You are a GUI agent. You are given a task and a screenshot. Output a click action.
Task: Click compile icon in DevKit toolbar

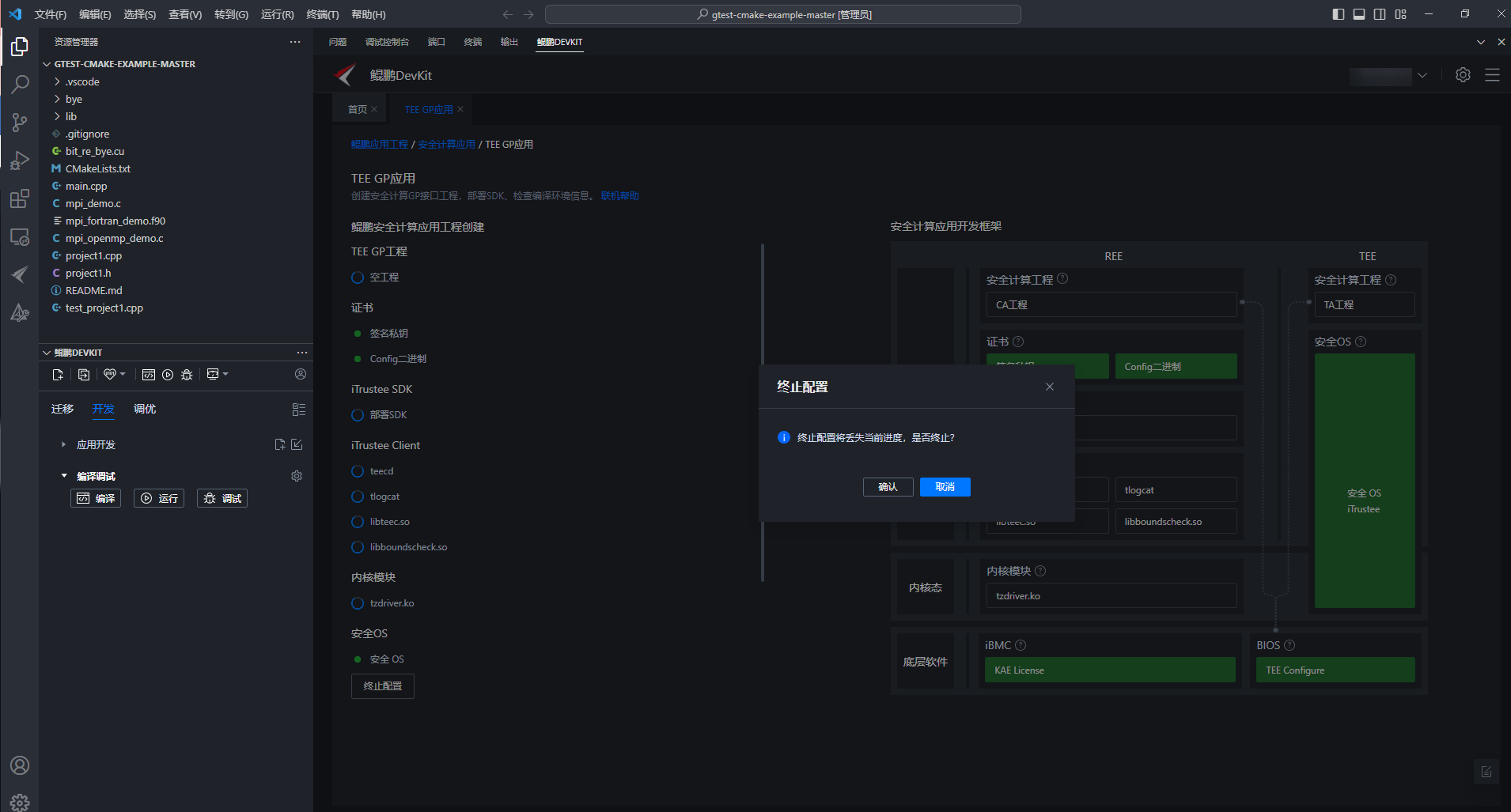point(148,375)
